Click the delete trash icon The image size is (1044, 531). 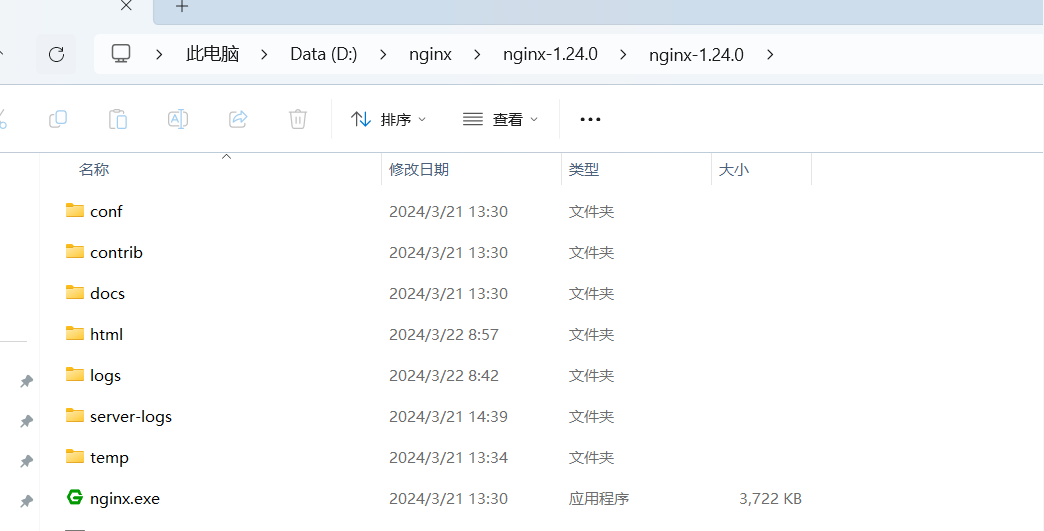tap(297, 119)
